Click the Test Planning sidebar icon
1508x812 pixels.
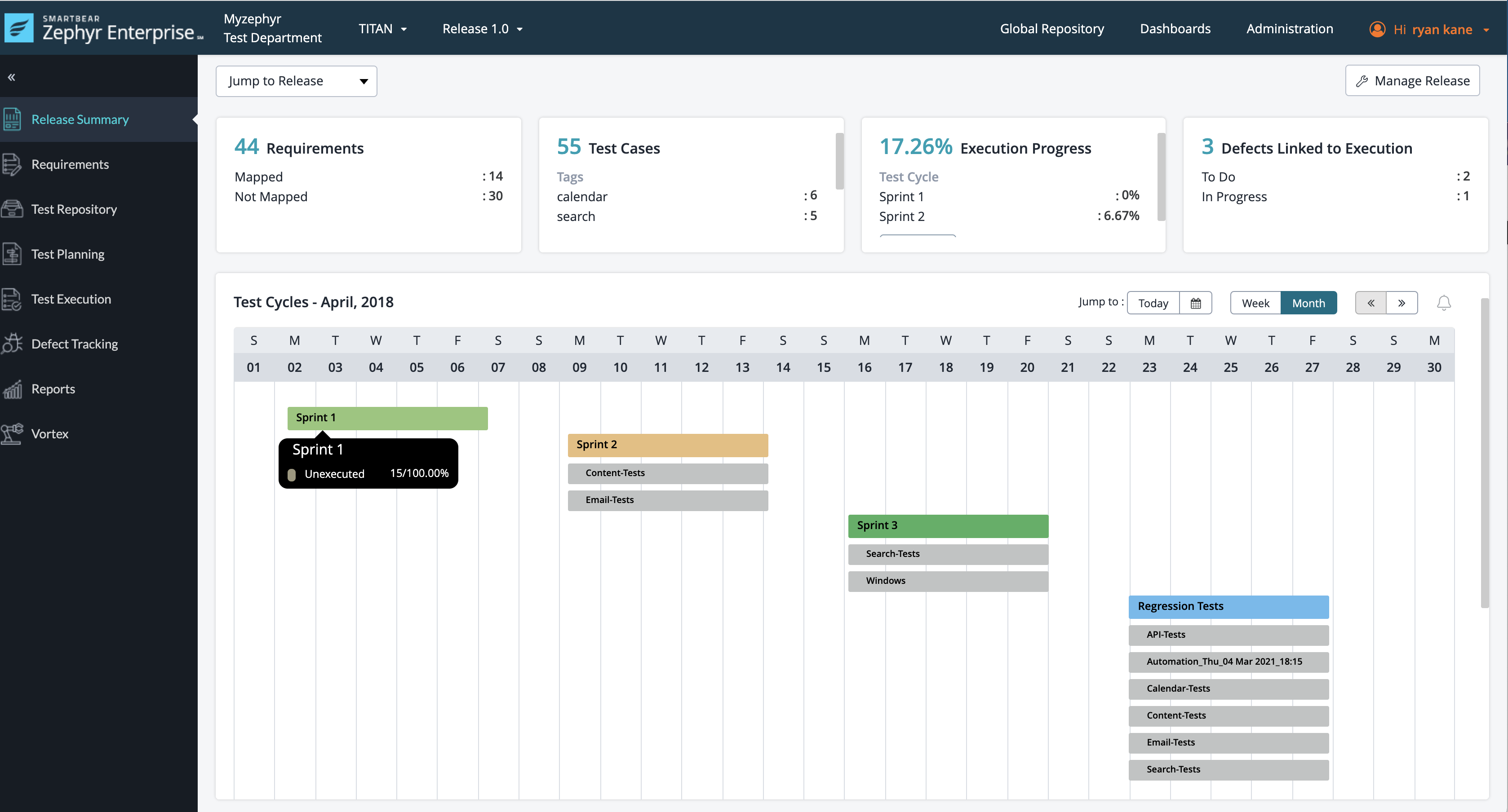click(12, 254)
